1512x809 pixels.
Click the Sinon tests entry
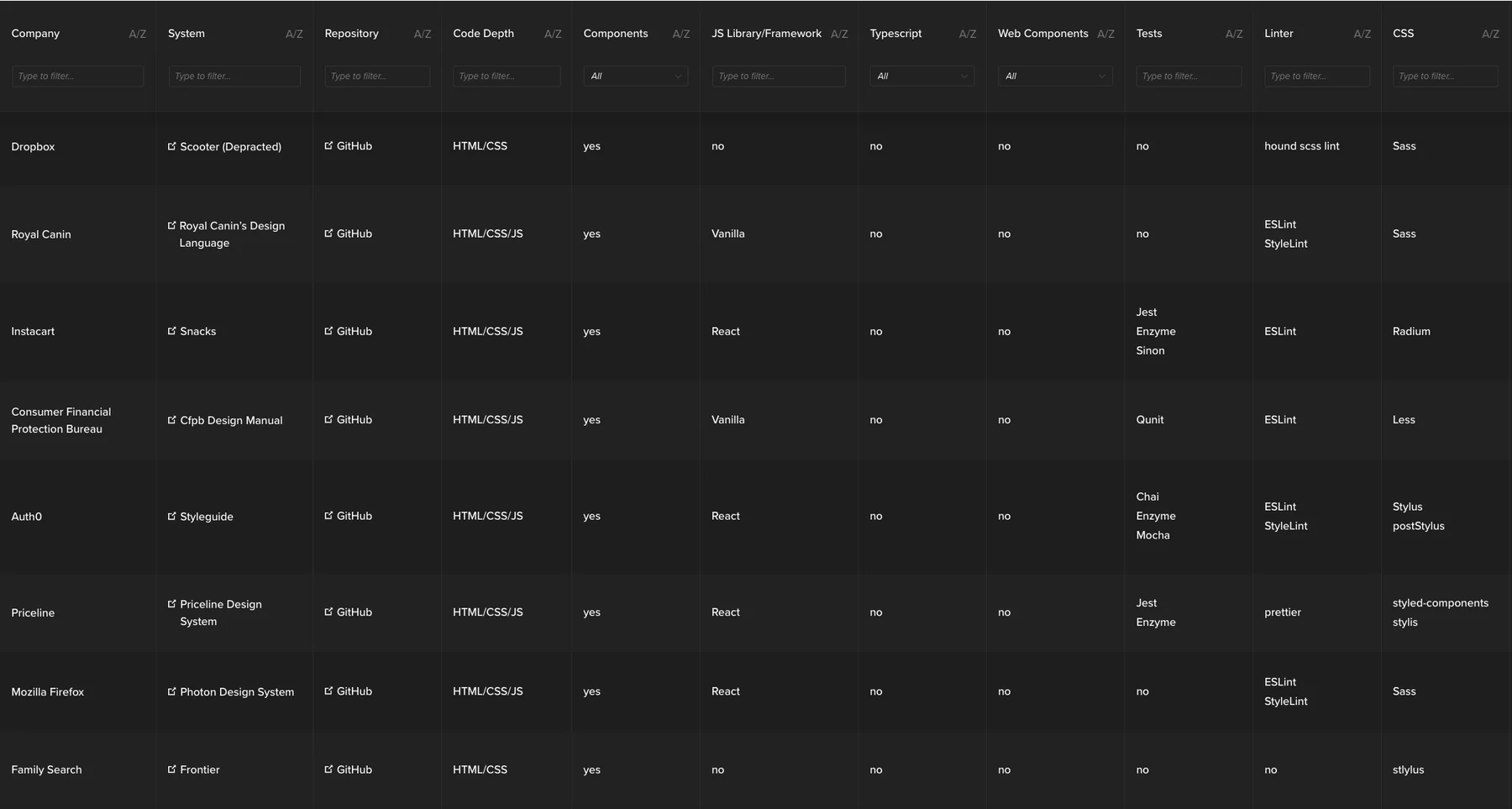tap(1150, 350)
